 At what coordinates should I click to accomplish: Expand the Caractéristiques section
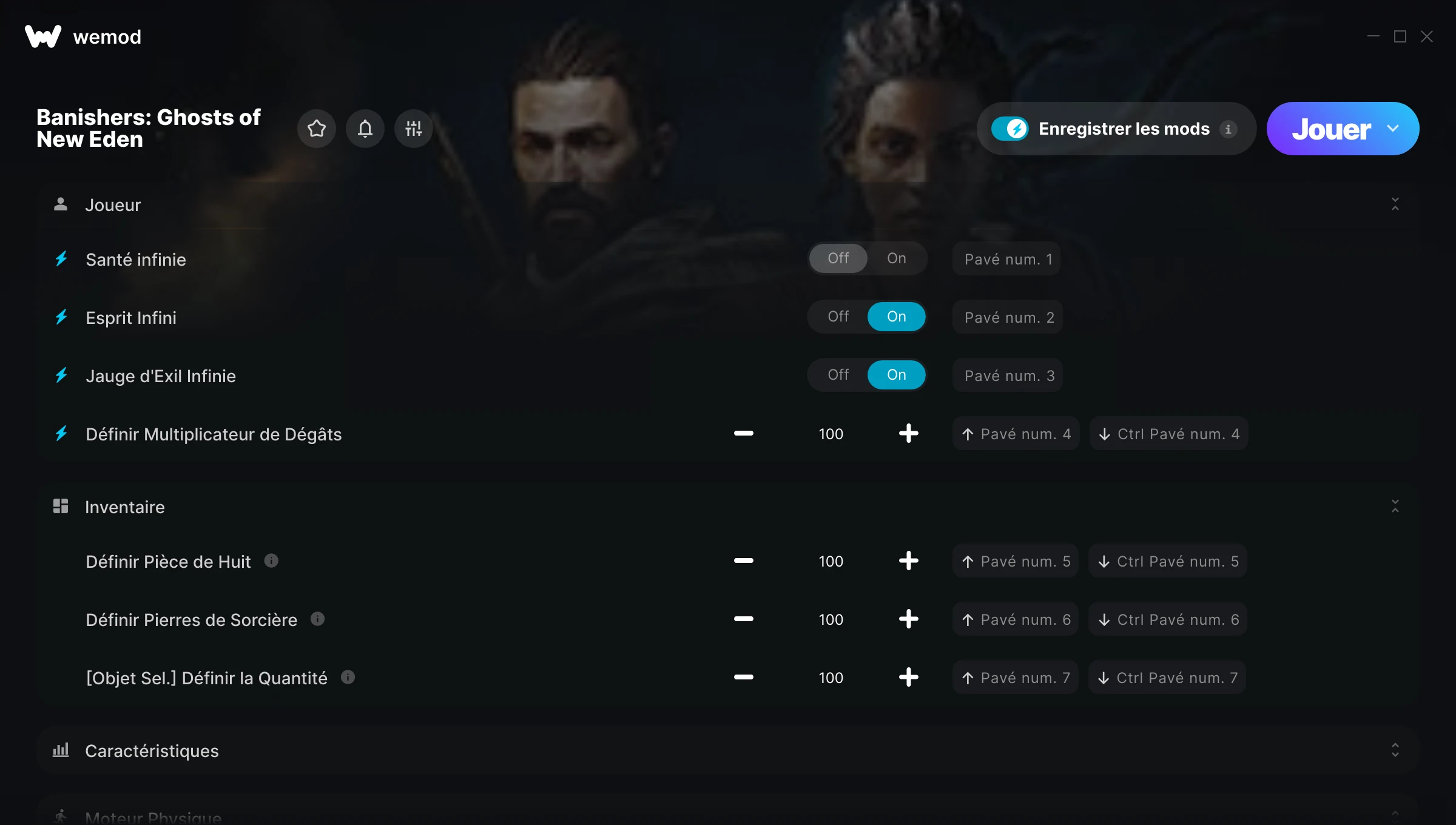pyautogui.click(x=1395, y=750)
